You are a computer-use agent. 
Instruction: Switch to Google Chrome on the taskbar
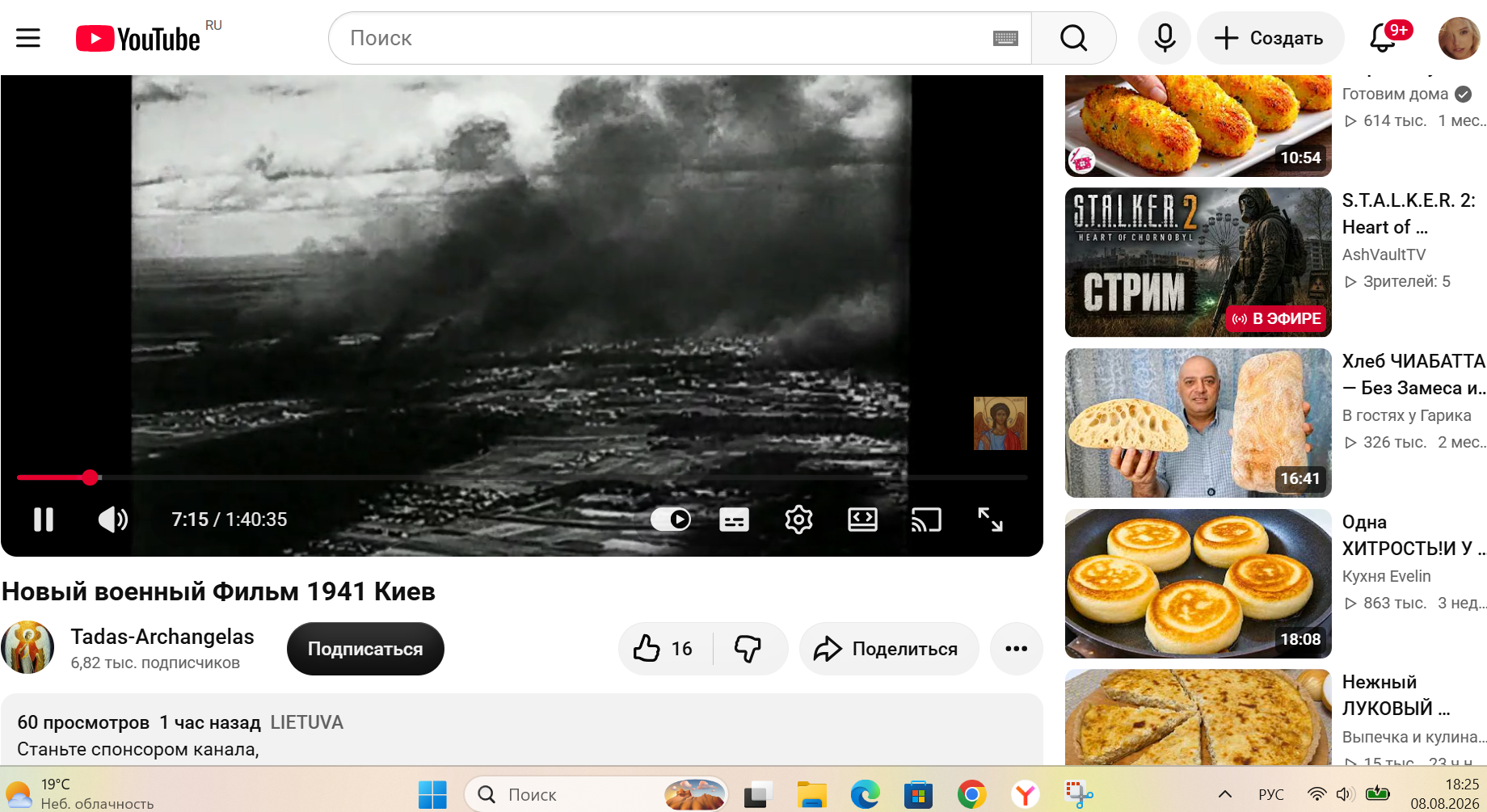[x=971, y=795]
